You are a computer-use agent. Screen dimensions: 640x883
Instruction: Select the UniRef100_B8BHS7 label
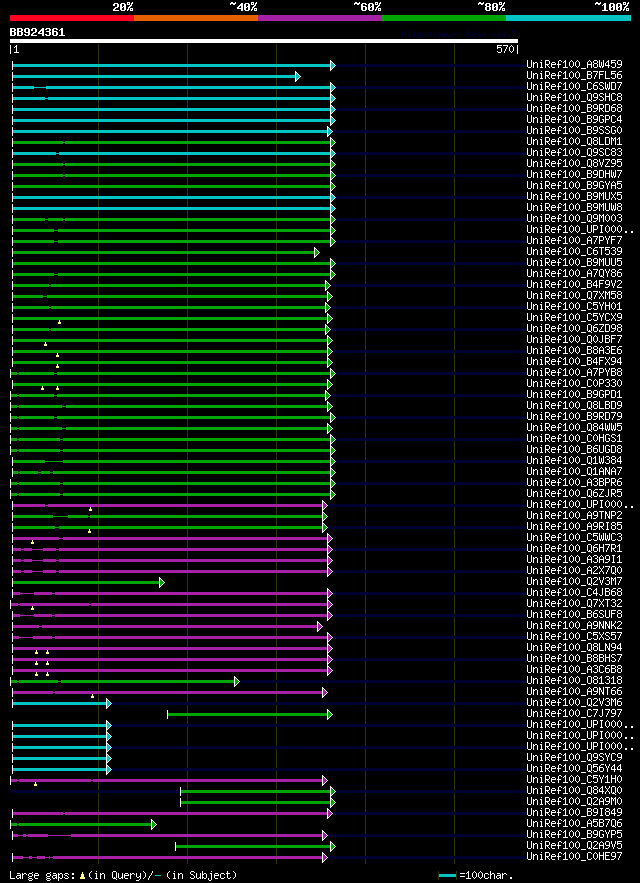(x=574, y=660)
